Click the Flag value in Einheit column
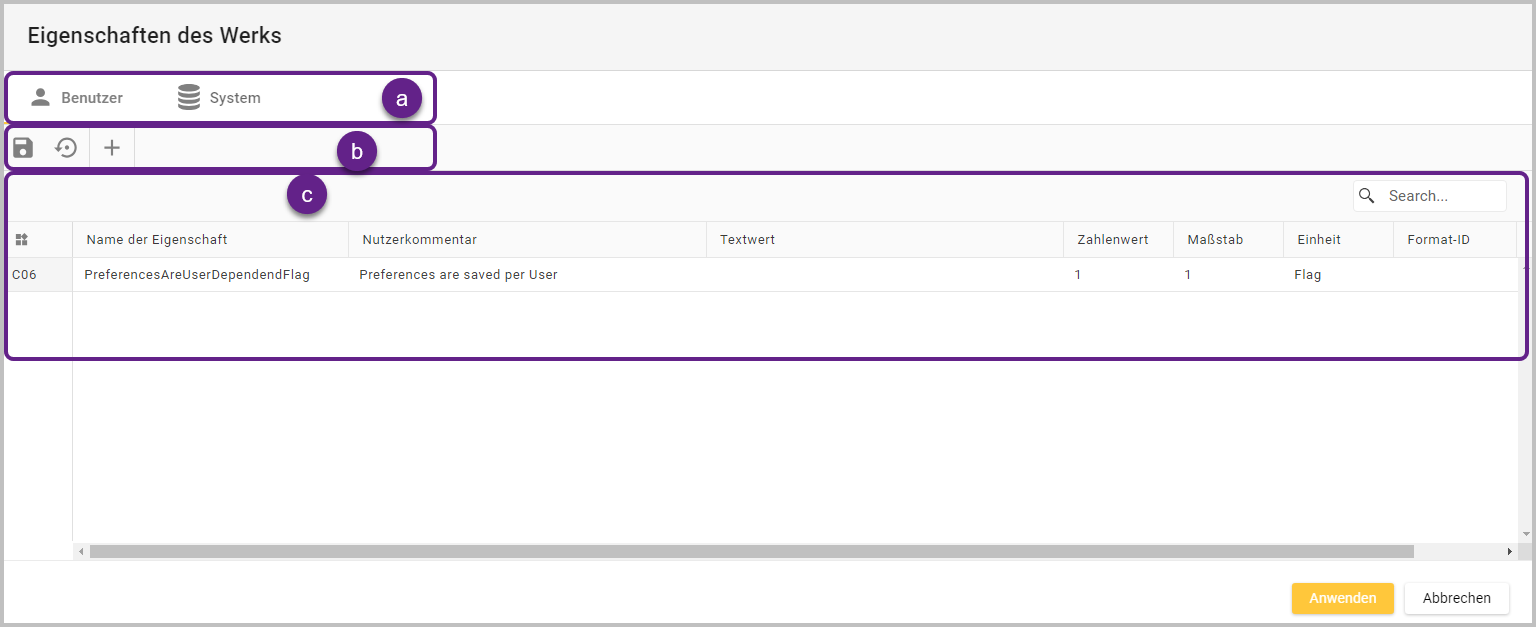Image resolution: width=1536 pixels, height=627 pixels. coord(1307,275)
